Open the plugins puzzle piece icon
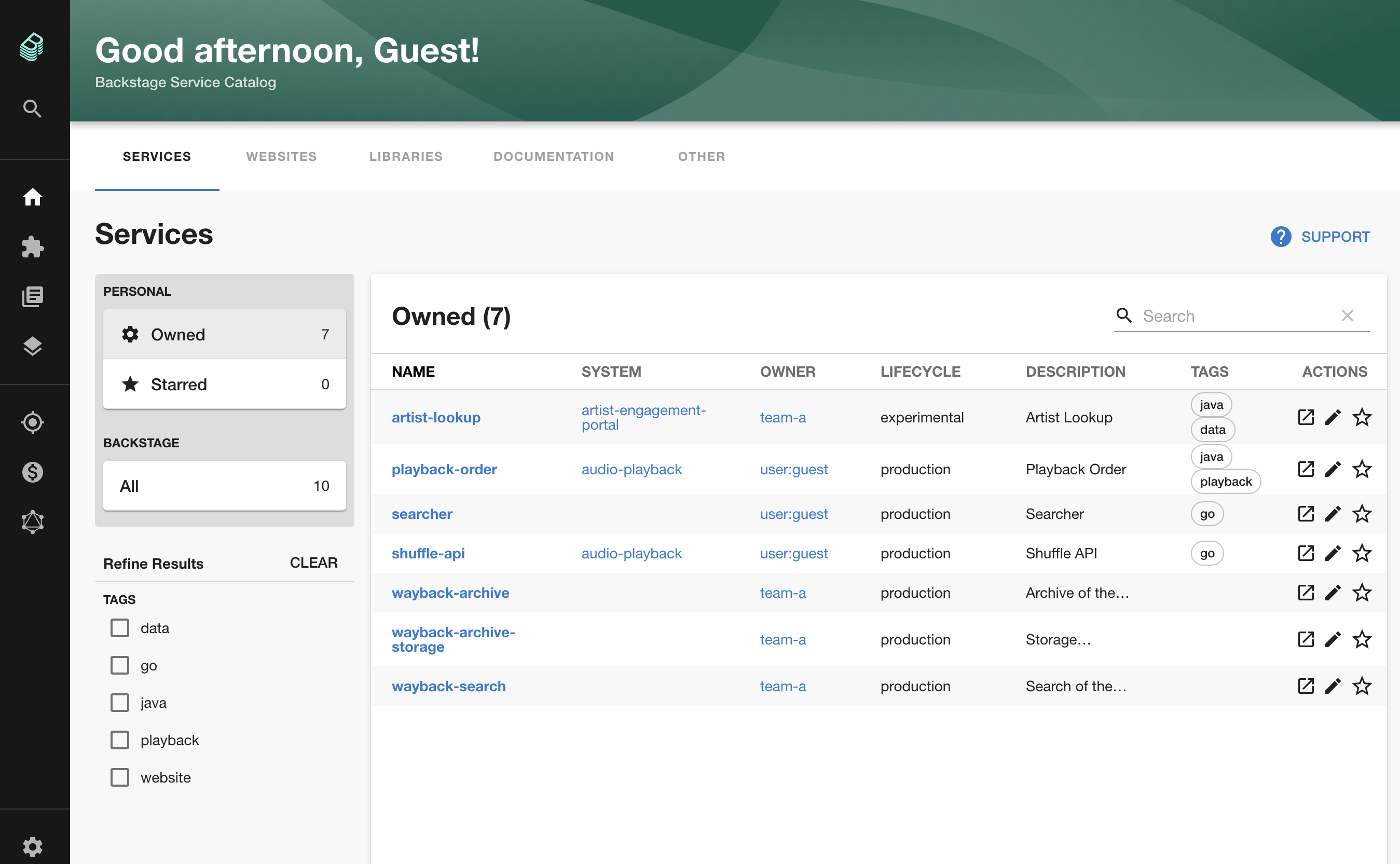 coord(33,247)
